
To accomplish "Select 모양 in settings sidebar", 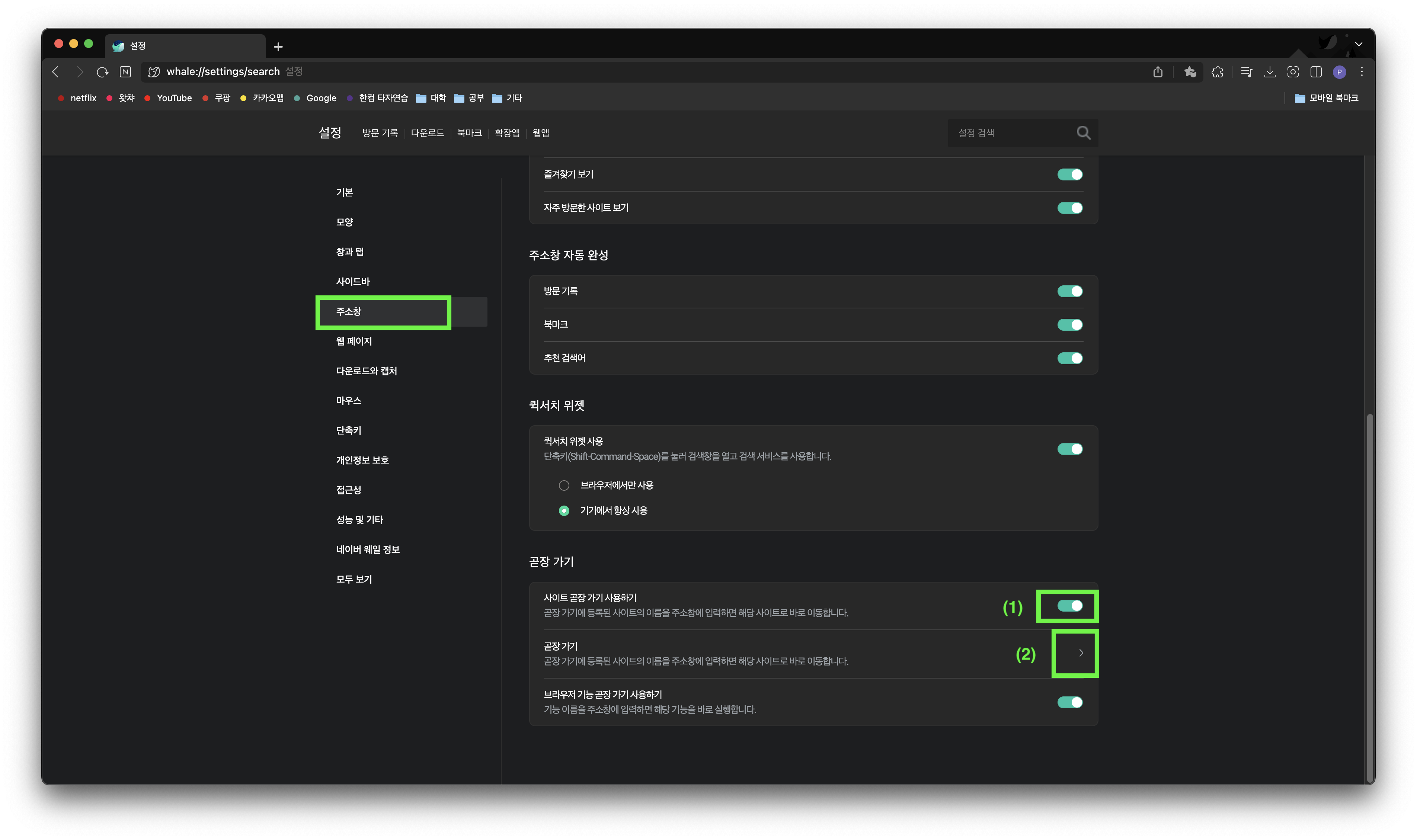I will 344,222.
